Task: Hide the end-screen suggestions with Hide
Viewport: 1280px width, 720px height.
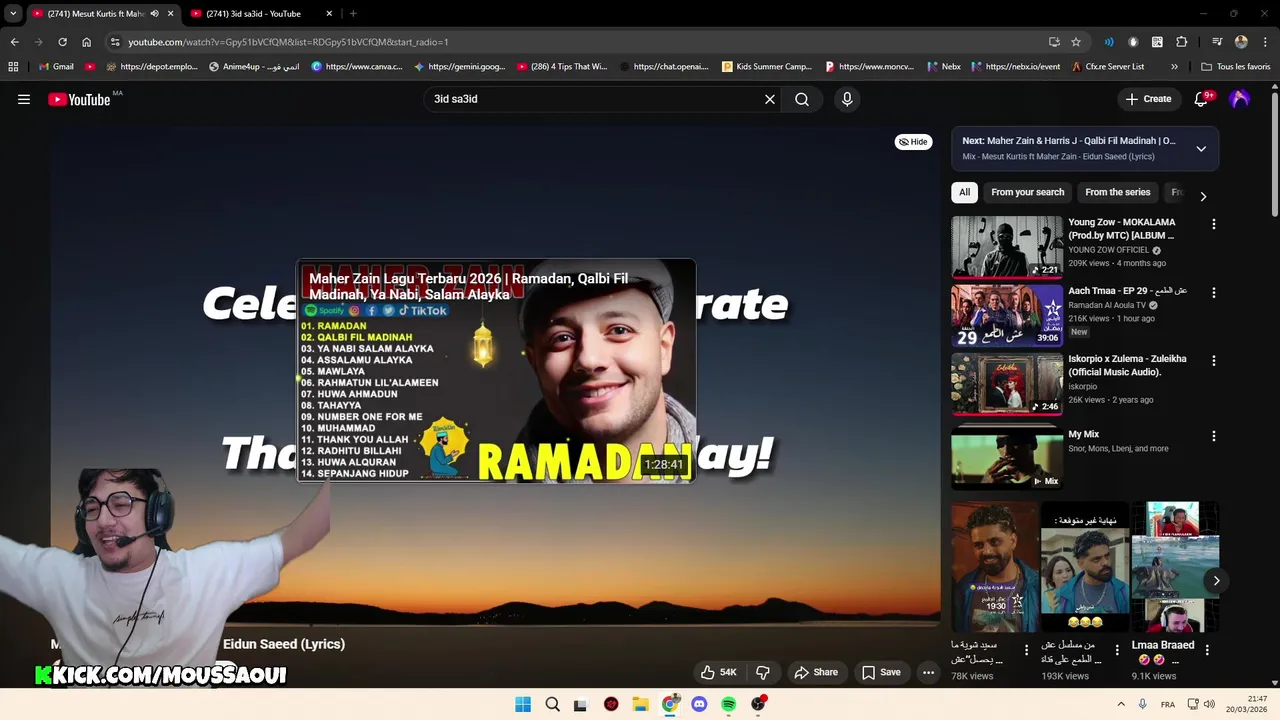Action: 913,142
